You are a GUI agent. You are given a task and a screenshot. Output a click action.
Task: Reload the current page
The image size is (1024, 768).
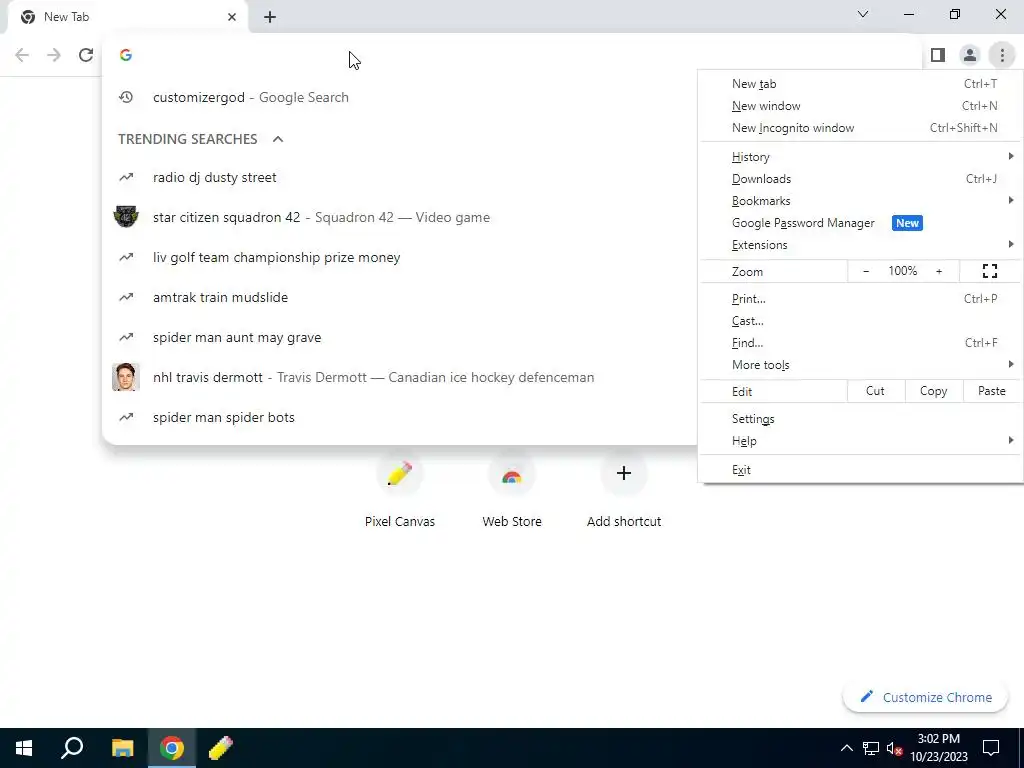(86, 55)
